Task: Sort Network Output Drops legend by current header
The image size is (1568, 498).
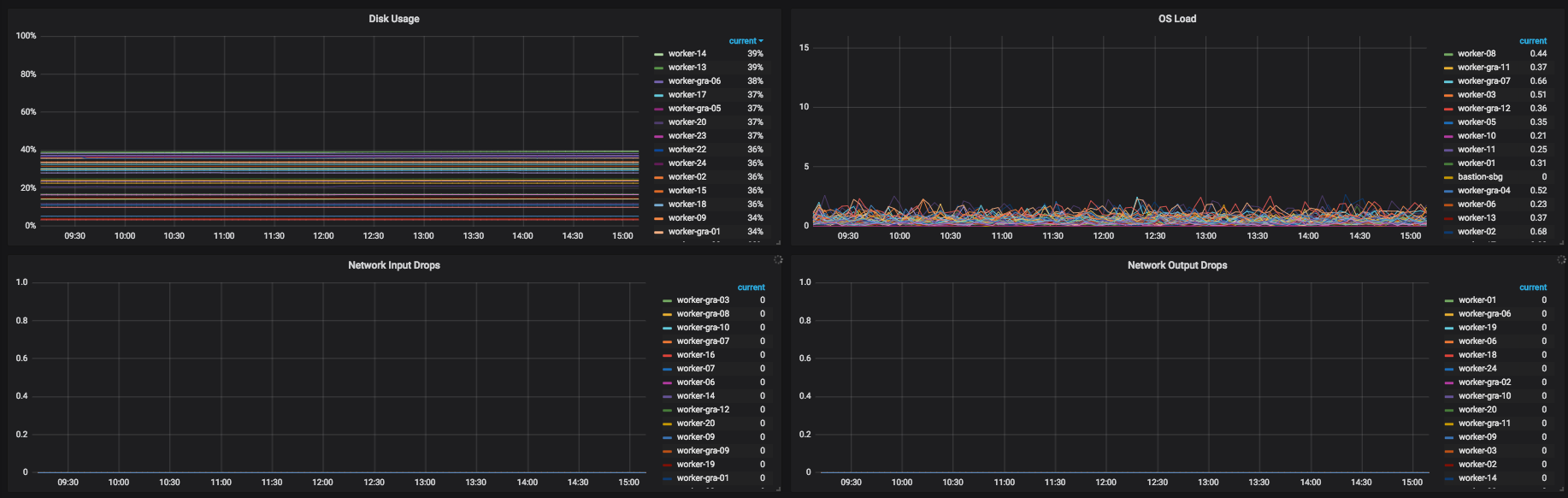Action: pos(1532,288)
